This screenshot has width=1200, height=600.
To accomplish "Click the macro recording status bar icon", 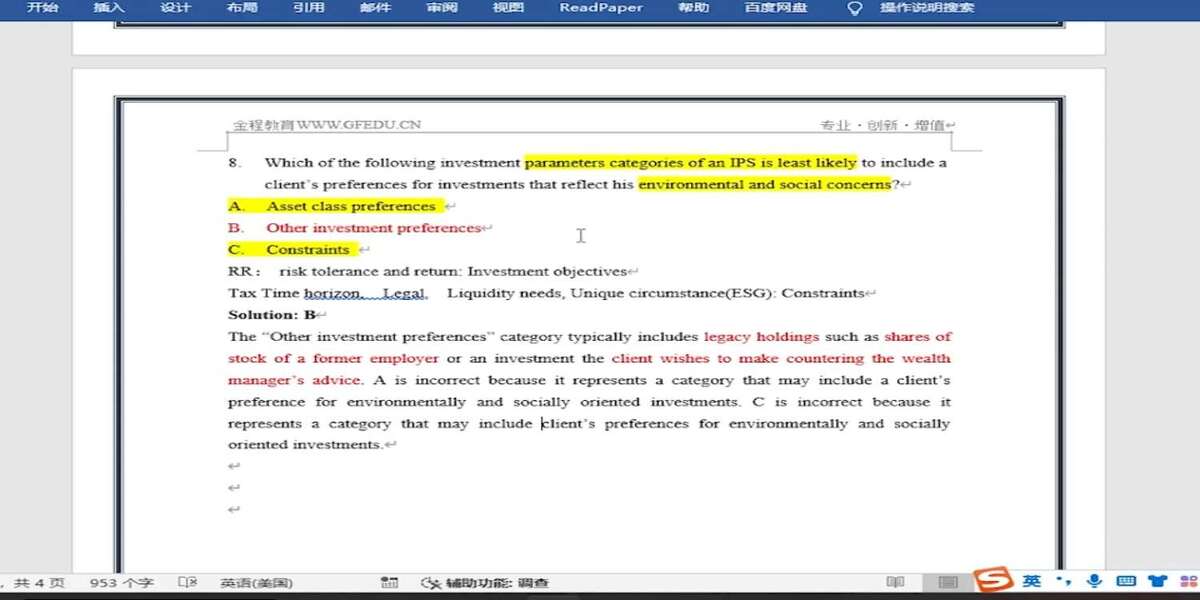I will (390, 582).
